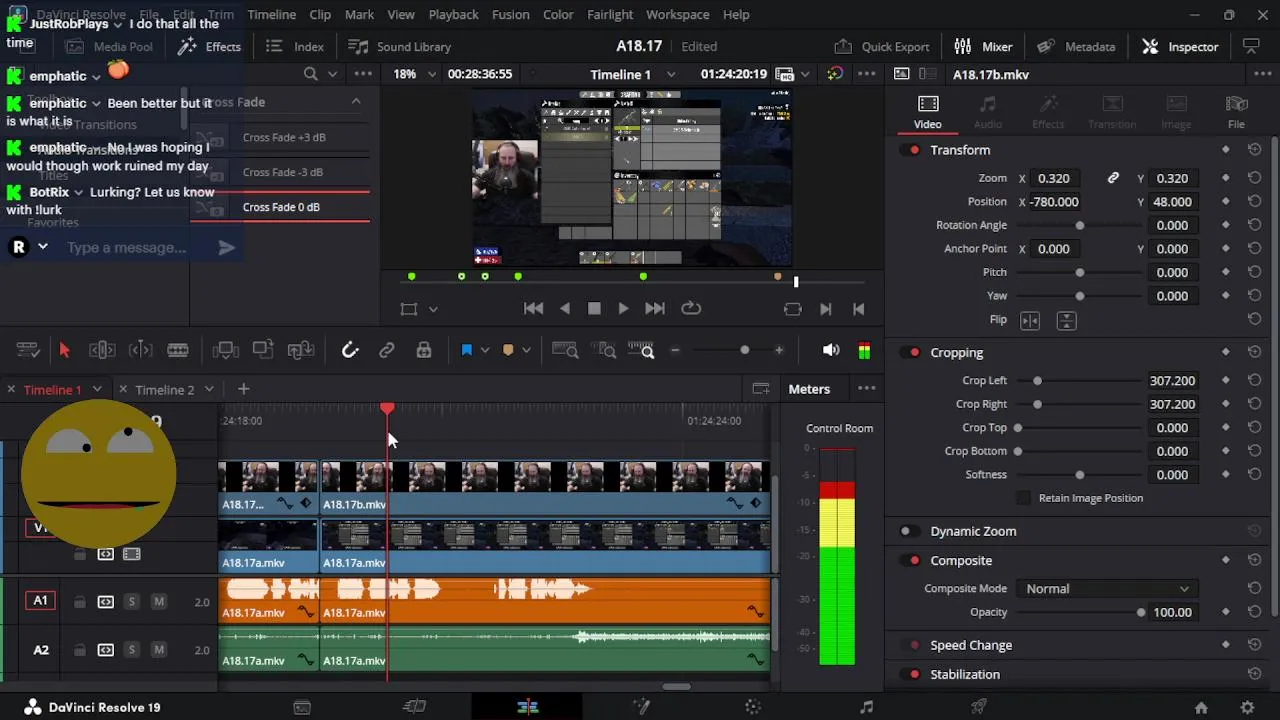Toggle Linked Selection chain icon

coord(386,350)
